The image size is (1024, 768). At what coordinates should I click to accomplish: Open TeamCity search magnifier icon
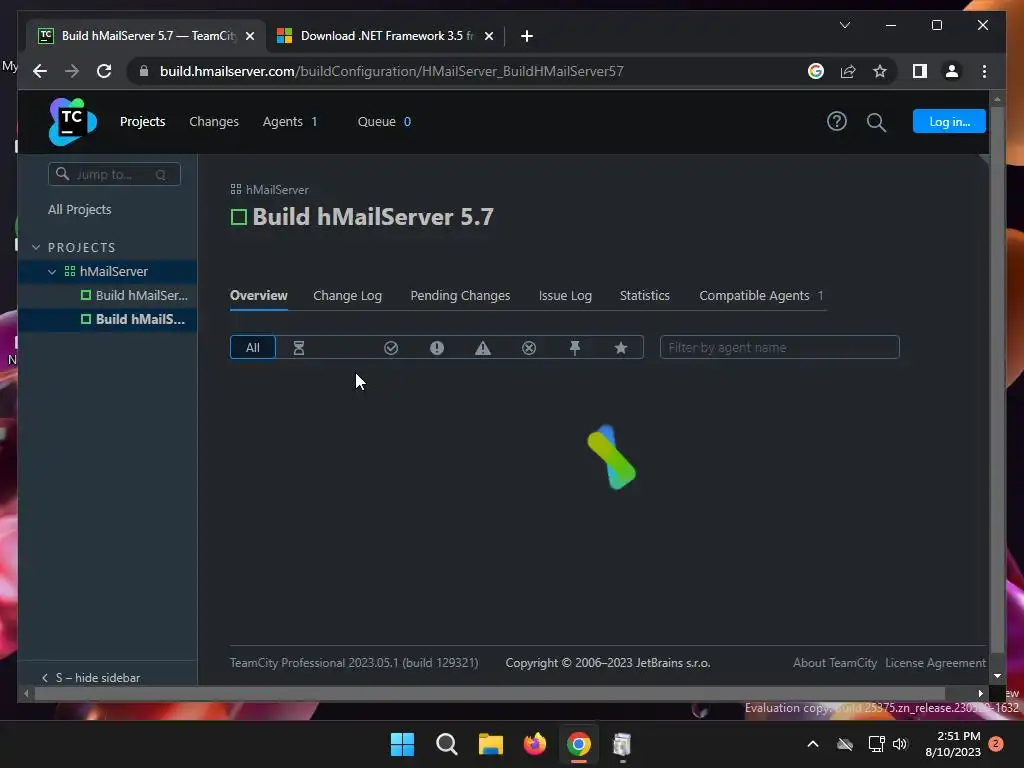click(x=876, y=122)
